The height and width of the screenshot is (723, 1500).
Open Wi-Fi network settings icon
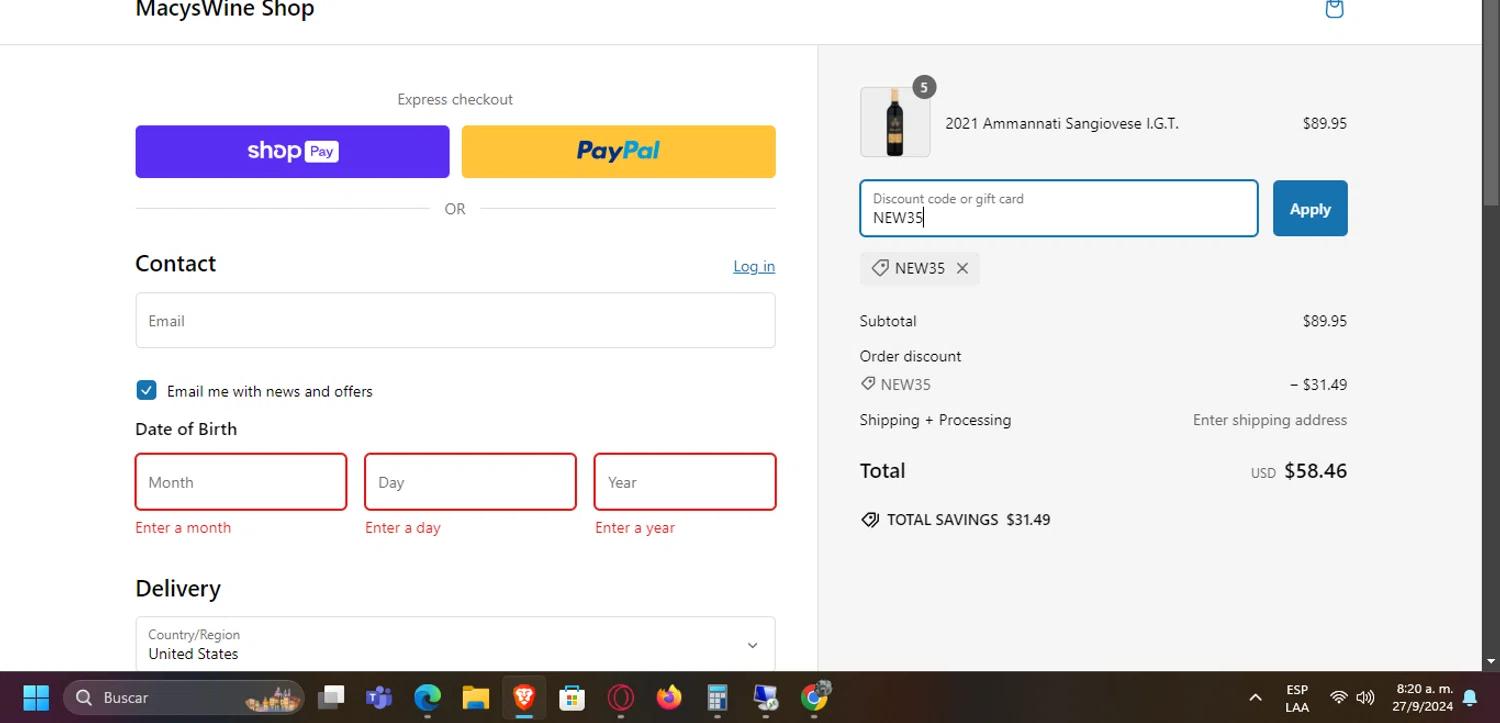tap(1338, 697)
